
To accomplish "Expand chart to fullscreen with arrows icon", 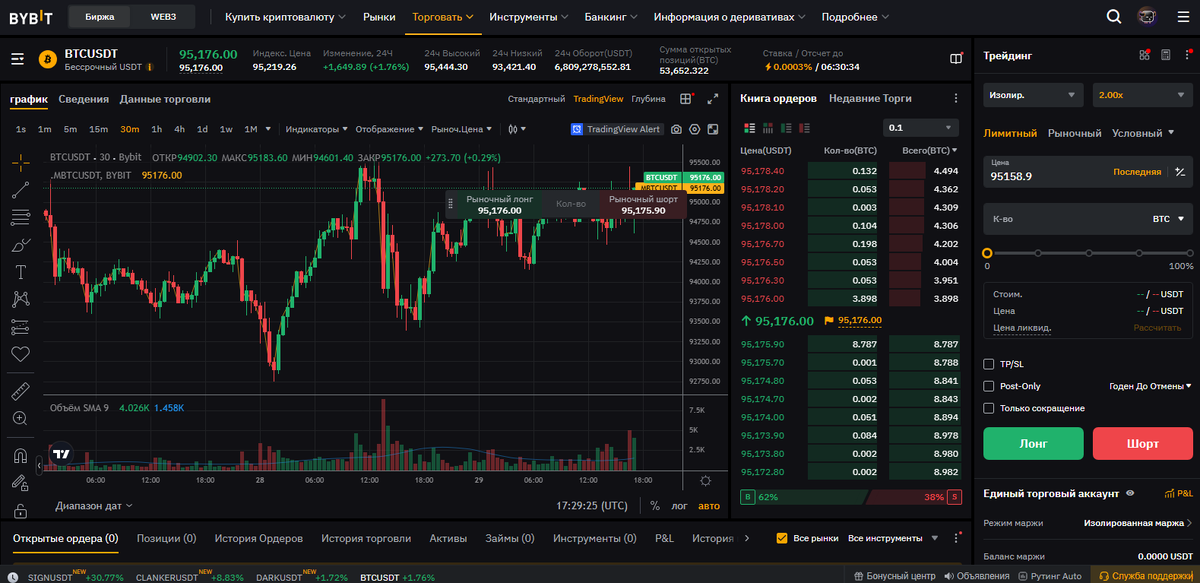I will click(713, 99).
